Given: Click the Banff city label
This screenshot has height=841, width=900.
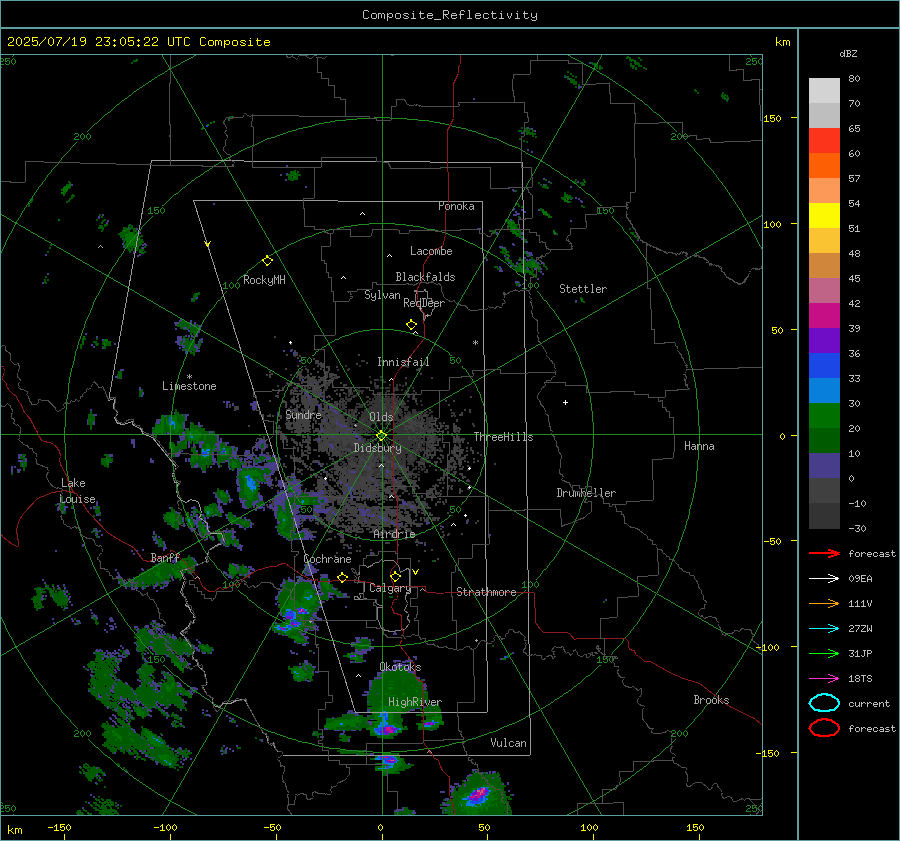Looking at the screenshot, I should pyautogui.click(x=165, y=558).
